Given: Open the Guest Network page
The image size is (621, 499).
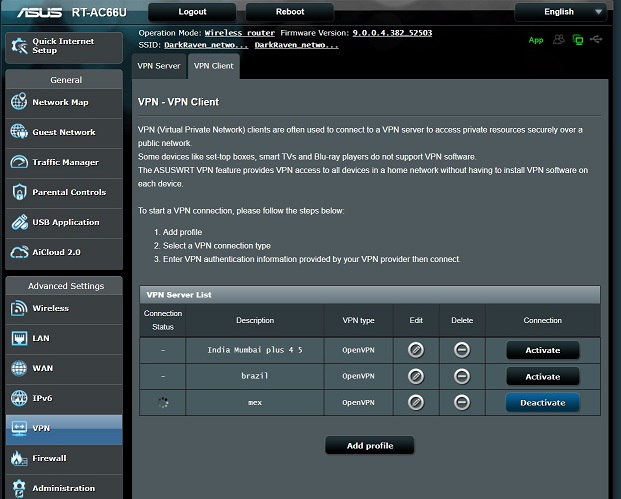Looking at the screenshot, I should click(64, 132).
